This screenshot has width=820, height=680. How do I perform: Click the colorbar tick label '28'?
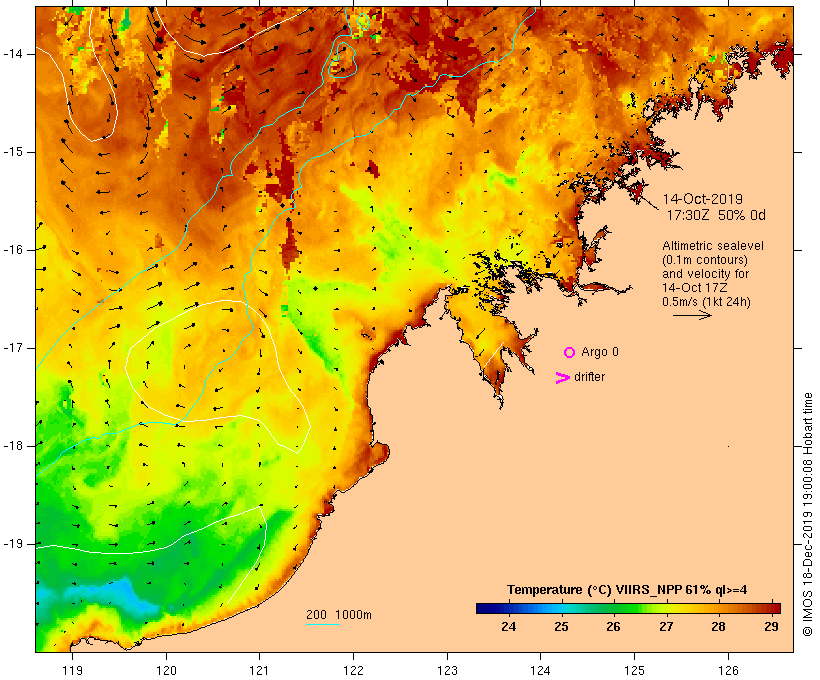(719, 627)
